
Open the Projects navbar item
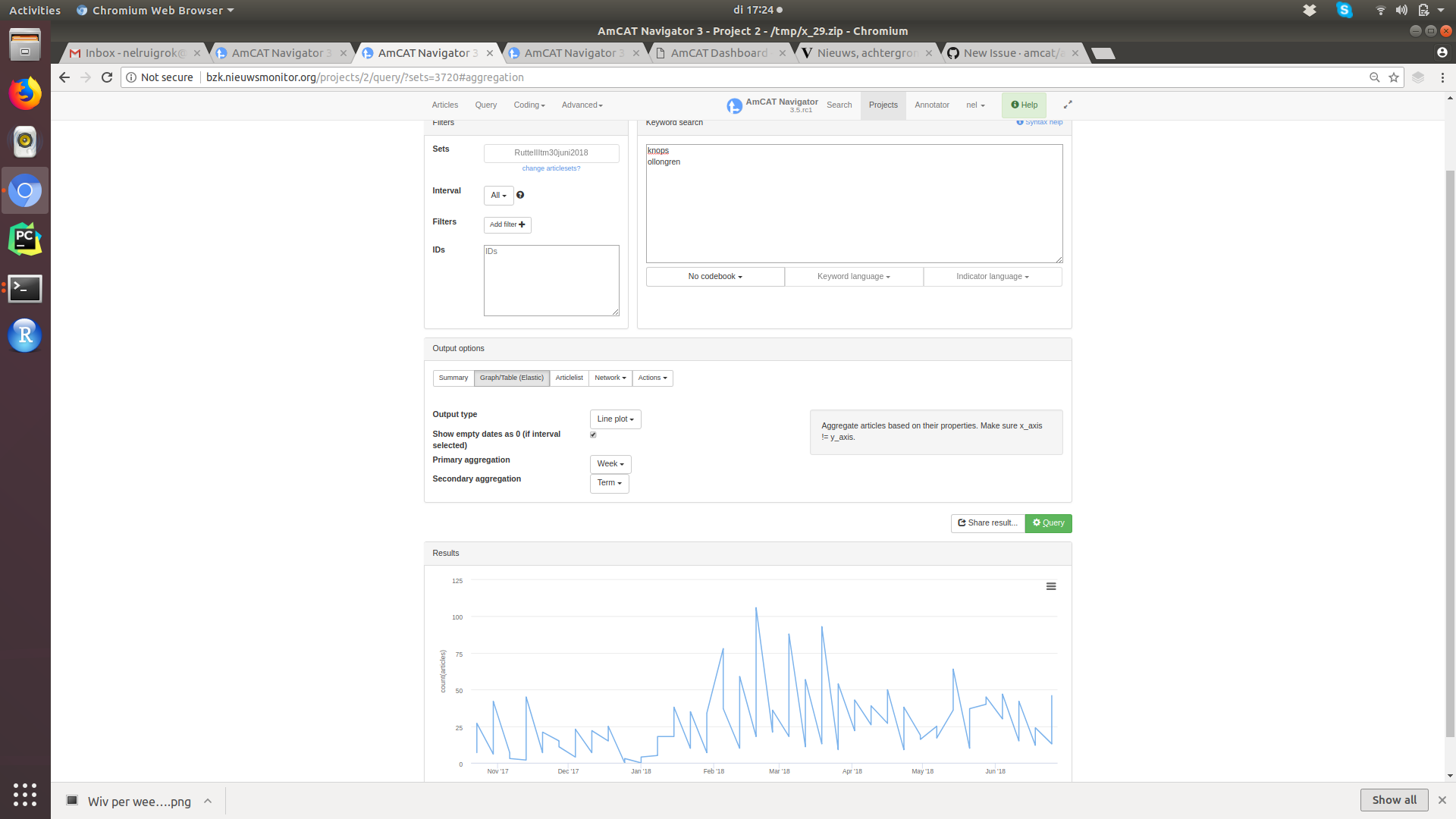click(883, 105)
